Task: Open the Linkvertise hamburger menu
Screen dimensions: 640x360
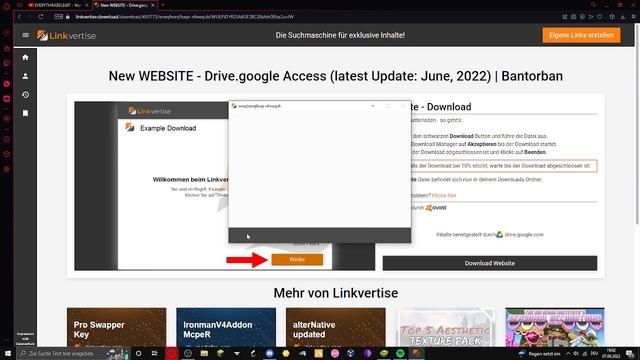Action: tap(26, 35)
